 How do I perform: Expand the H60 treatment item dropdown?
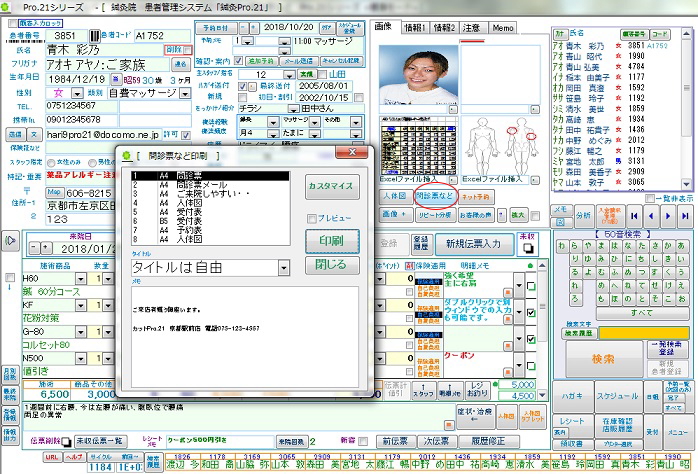pos(81,279)
